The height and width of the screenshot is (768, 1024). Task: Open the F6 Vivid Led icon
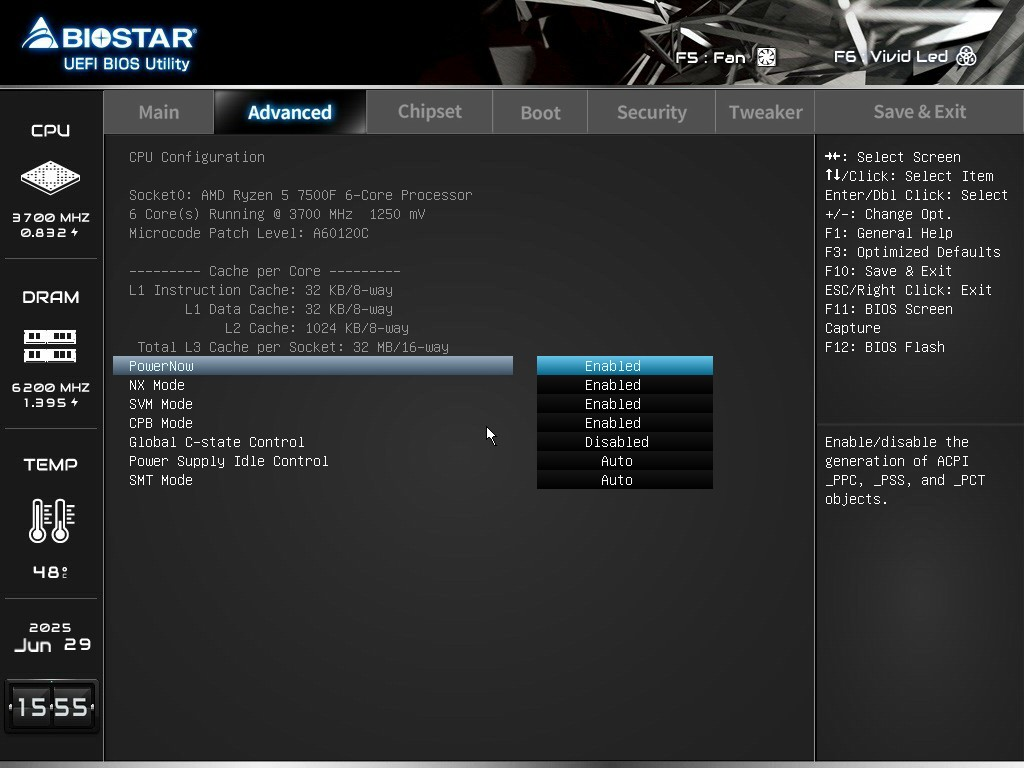coord(966,56)
